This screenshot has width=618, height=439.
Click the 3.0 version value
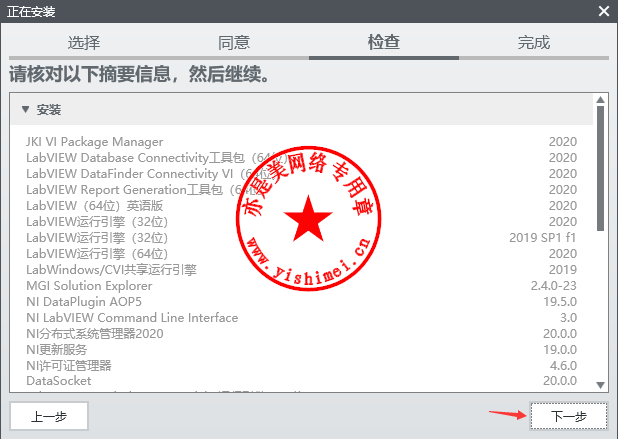568,318
